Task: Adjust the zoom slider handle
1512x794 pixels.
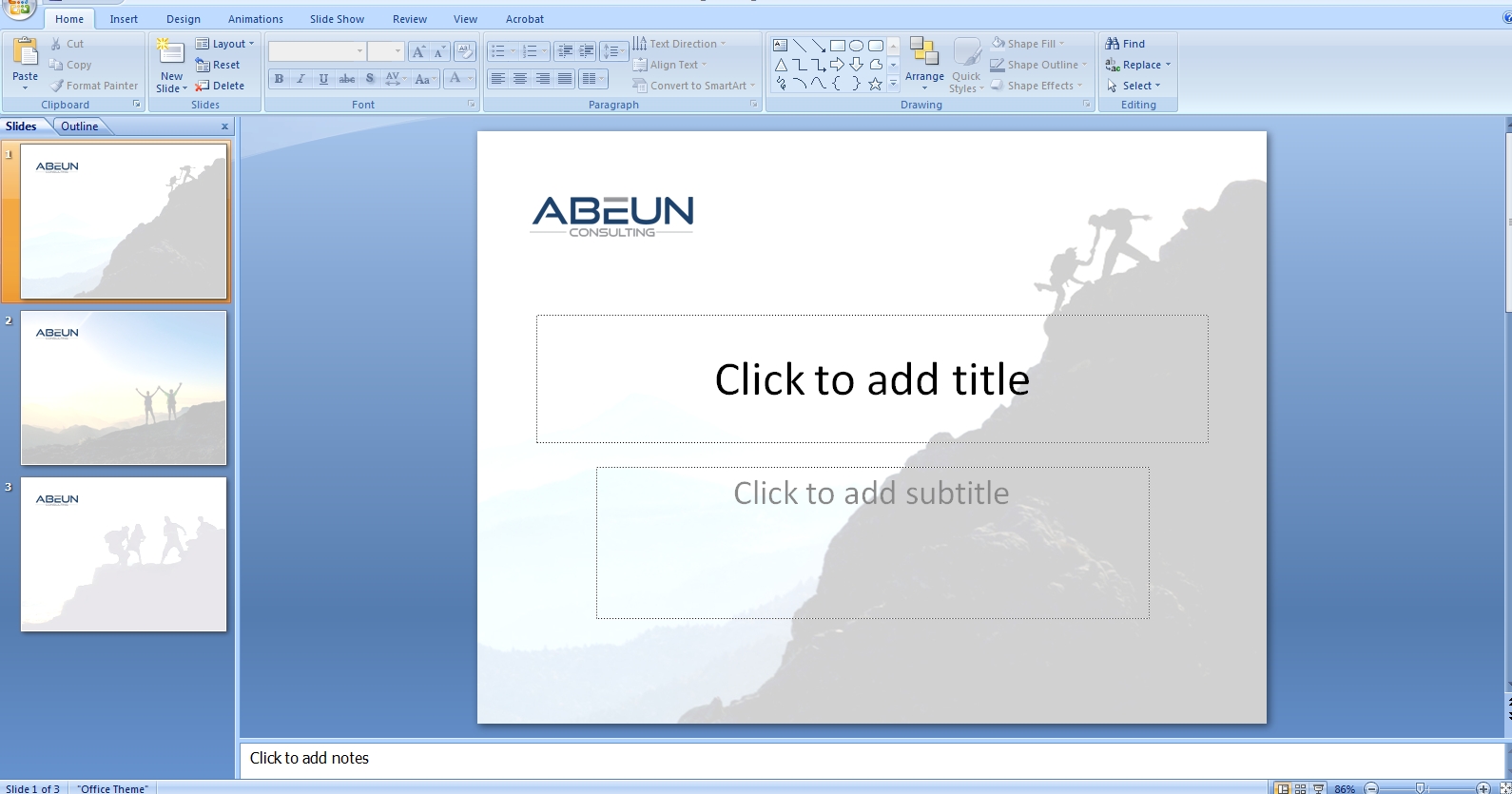Action: pyautogui.click(x=1421, y=788)
